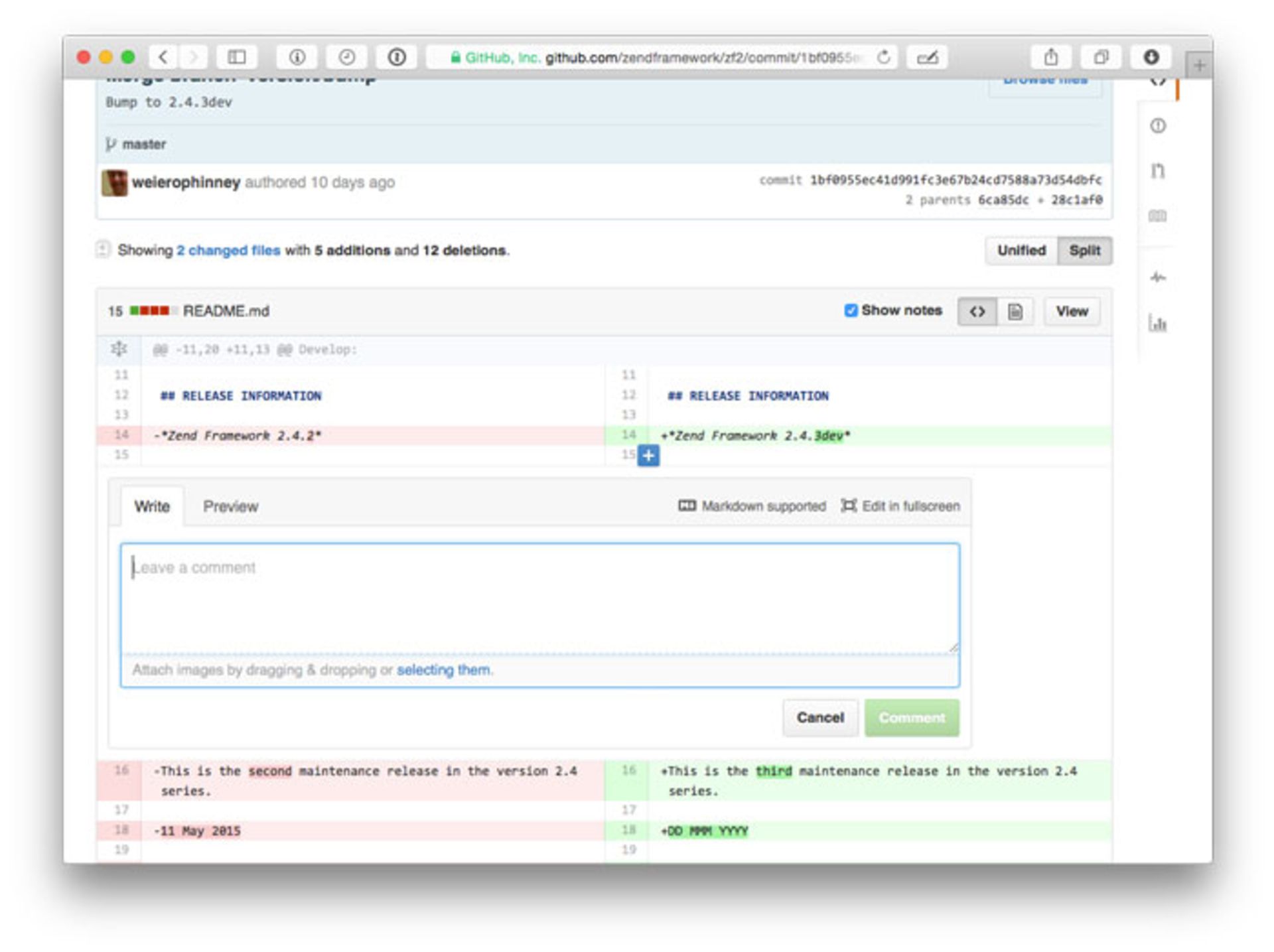The width and height of the screenshot is (1274, 952).
Task: Open the Safari Downloads button
Action: pyautogui.click(x=1151, y=57)
